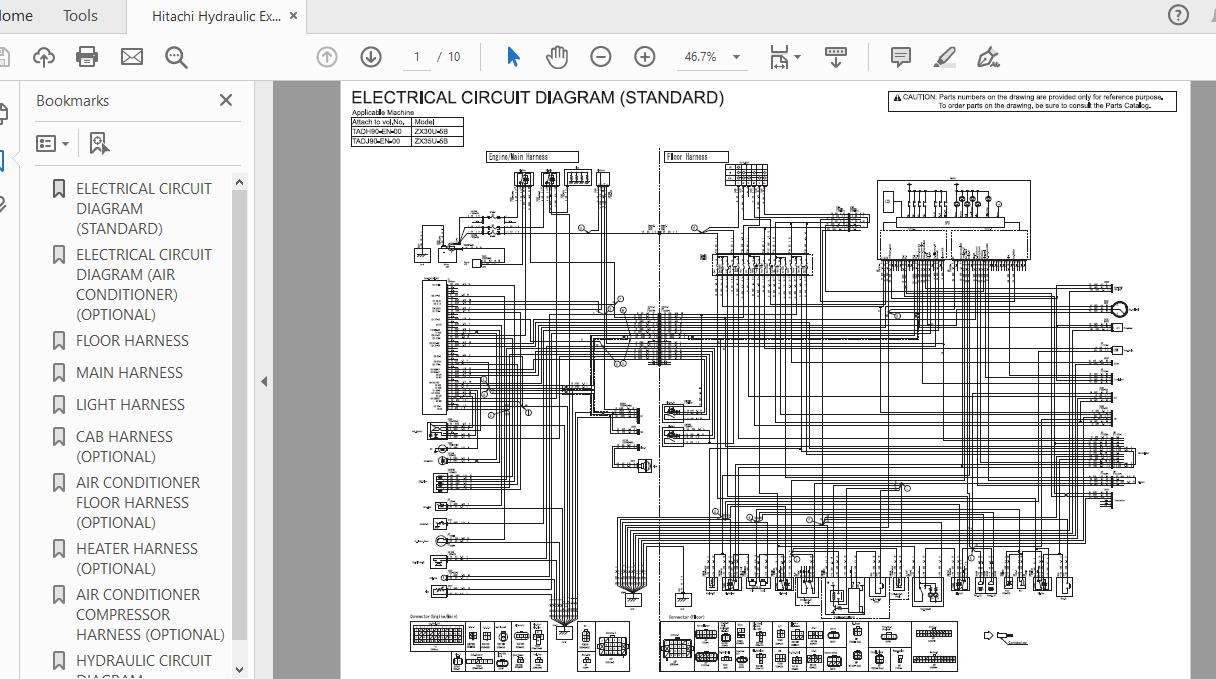Click the current page number field
The height and width of the screenshot is (679, 1216).
pos(417,57)
